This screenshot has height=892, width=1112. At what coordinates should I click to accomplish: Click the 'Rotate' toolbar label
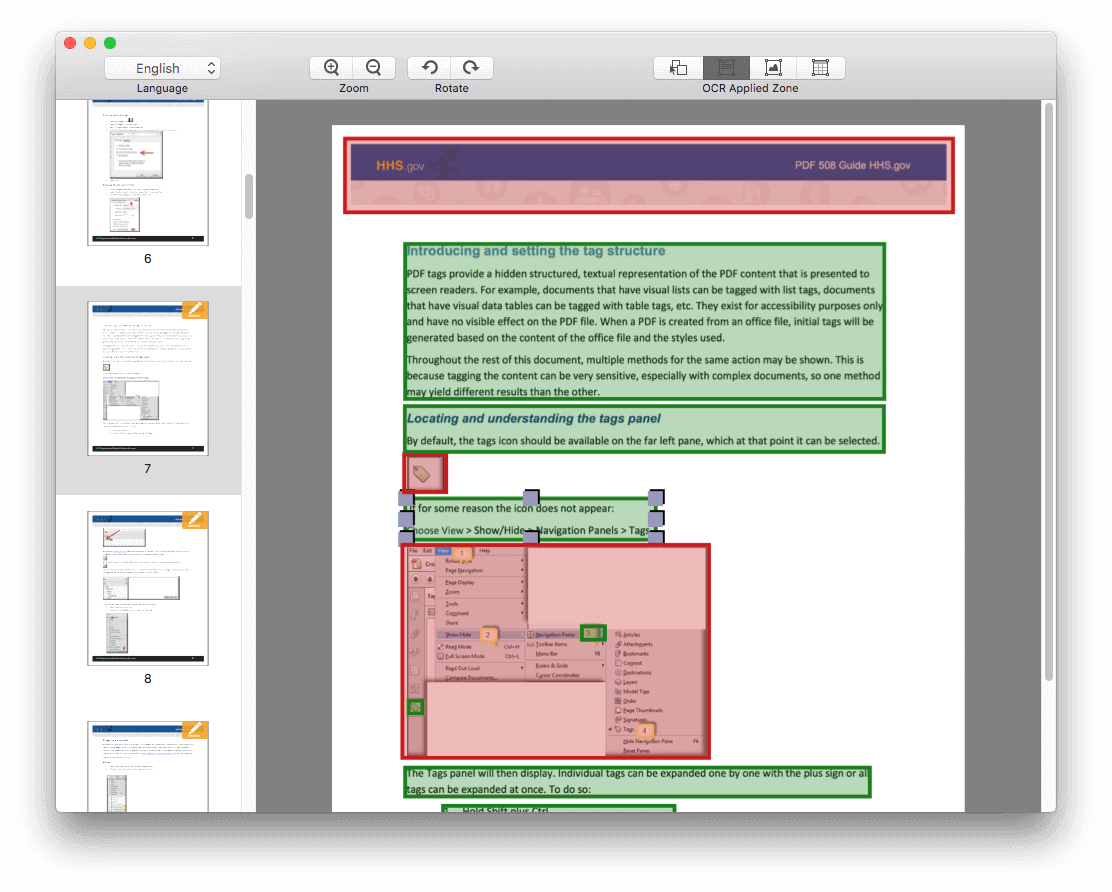[x=451, y=88]
